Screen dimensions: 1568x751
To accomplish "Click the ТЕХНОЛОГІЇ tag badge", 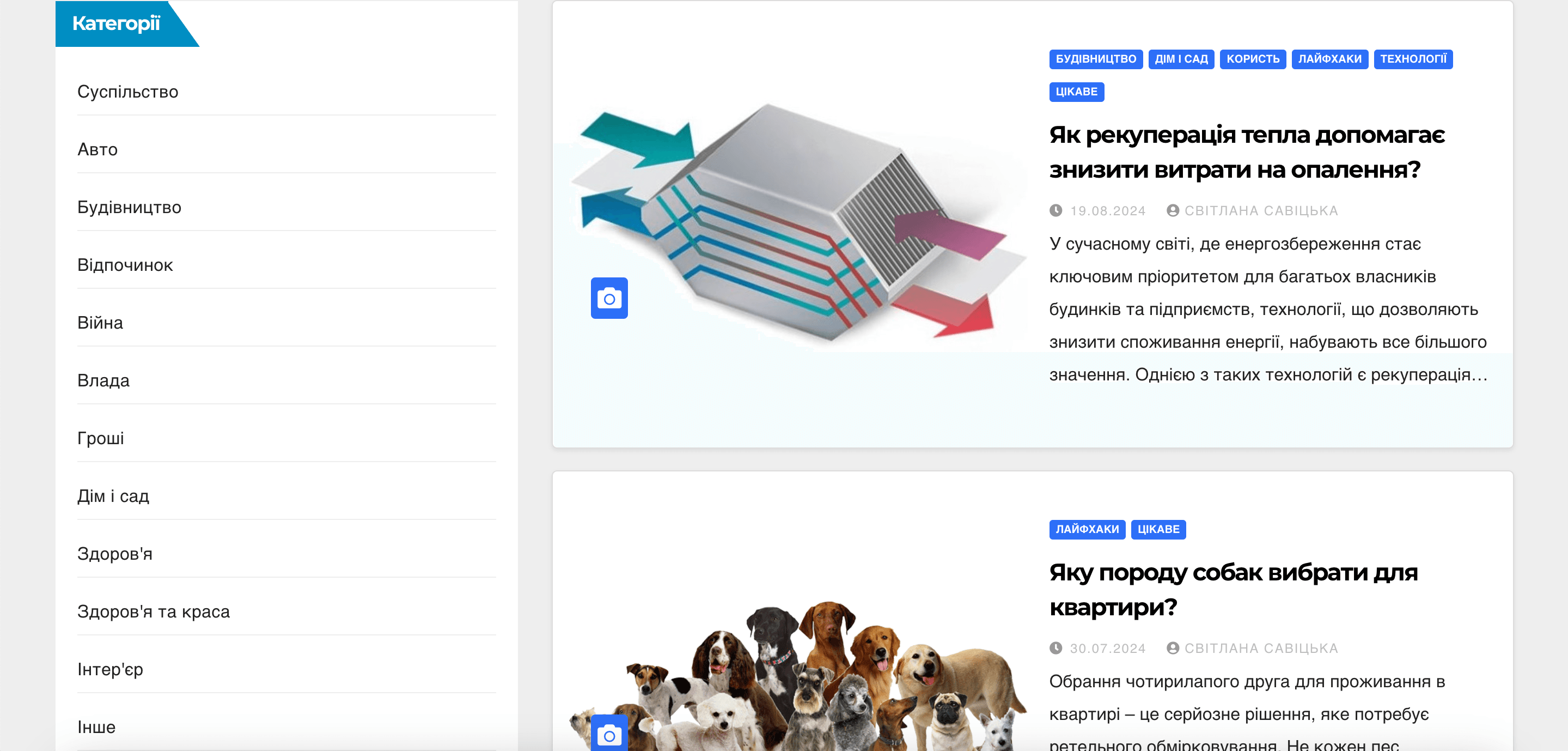I will click(x=1413, y=59).
